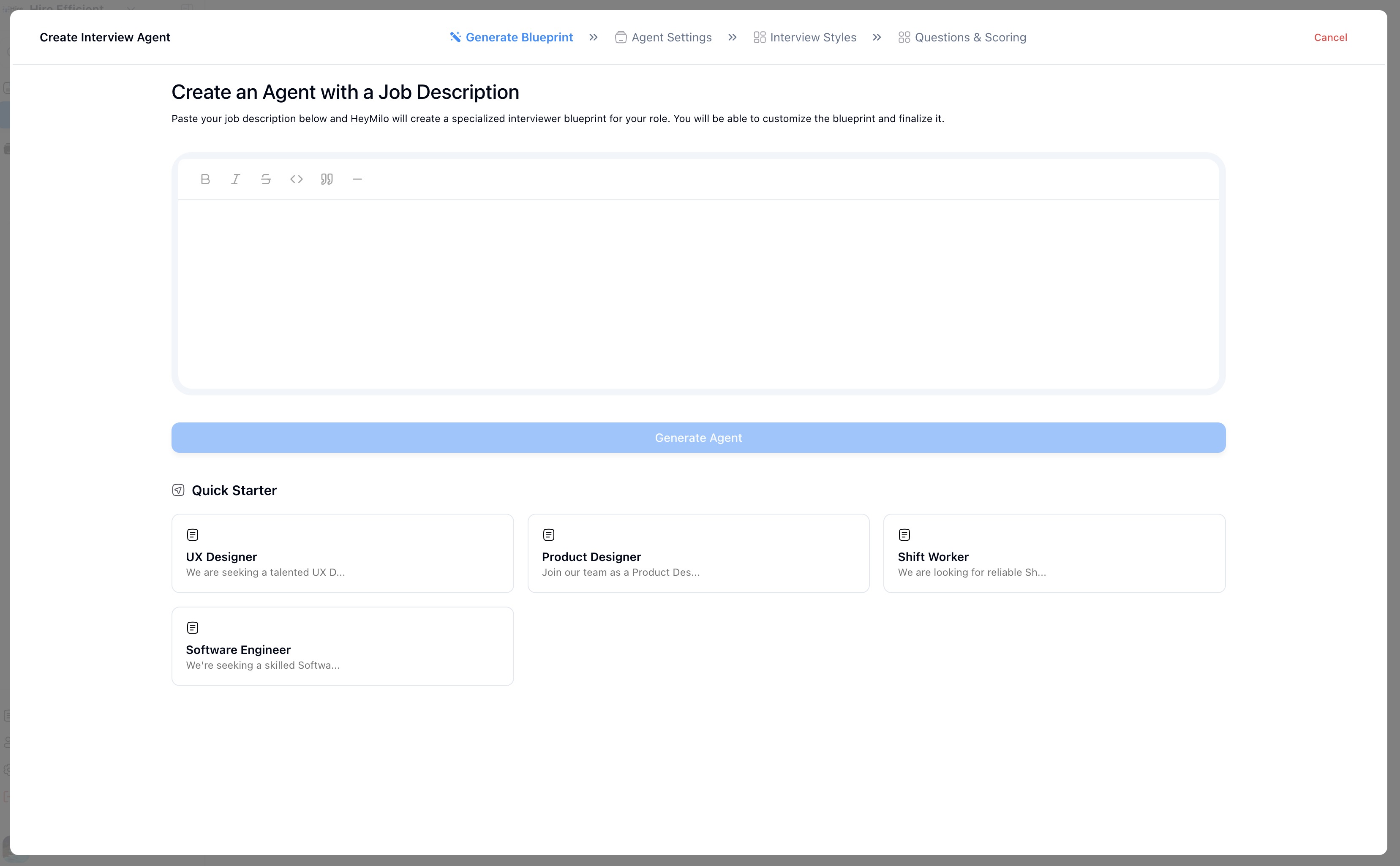This screenshot has height=866, width=1400.
Task: Insert a blockquote using the quote icon
Action: (327, 179)
